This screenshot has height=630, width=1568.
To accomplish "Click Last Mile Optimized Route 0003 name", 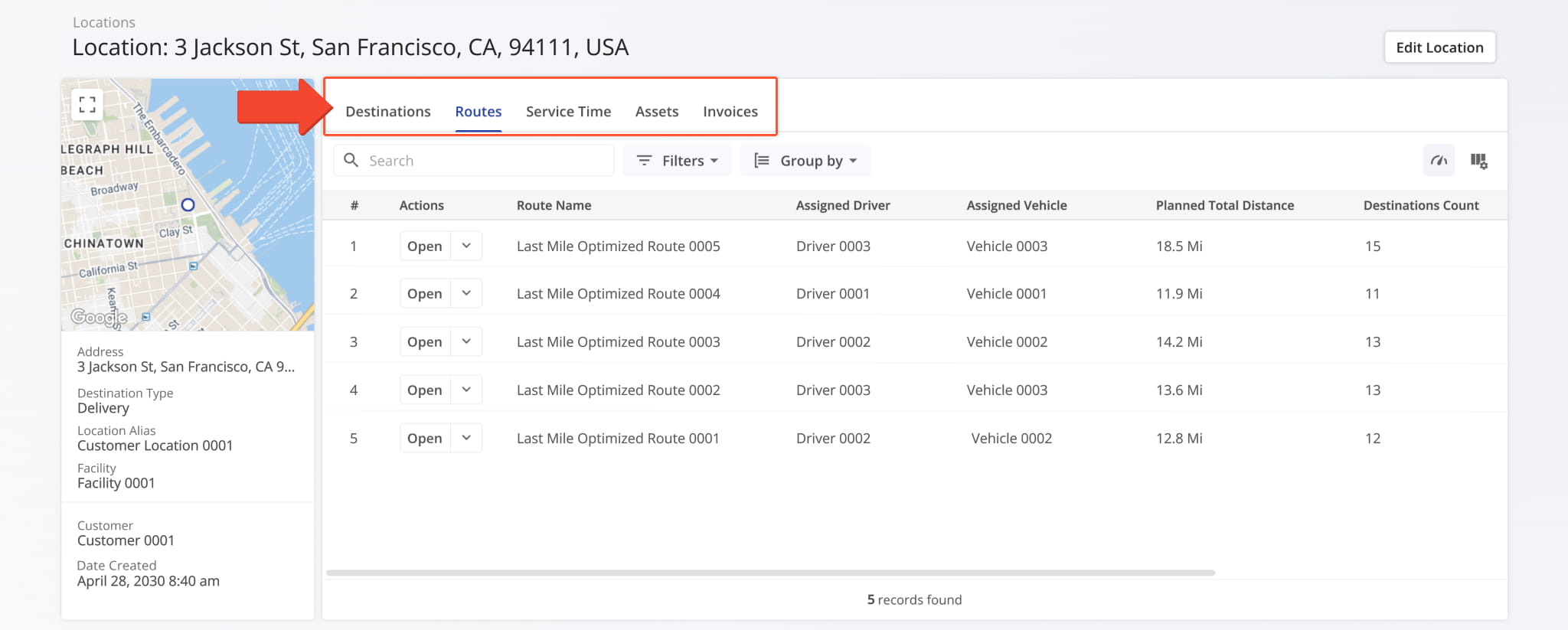I will pyautogui.click(x=619, y=341).
